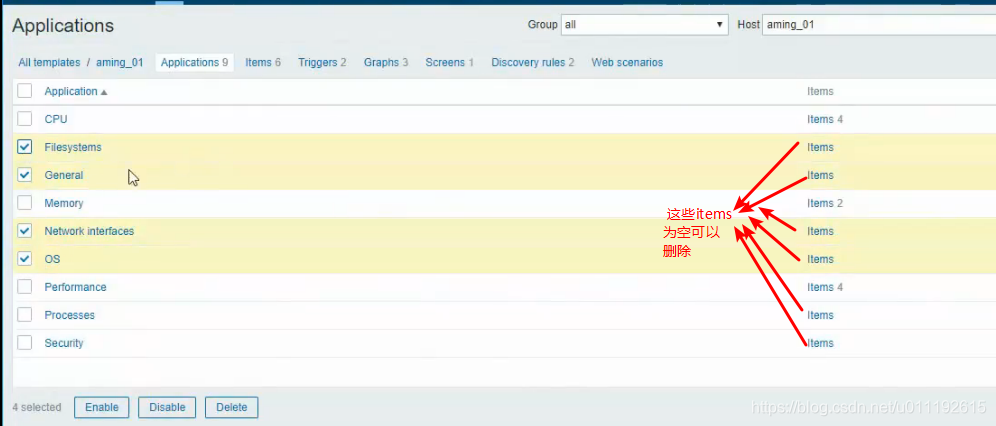
Task: Check the Processes application checkbox
Action: click(x=25, y=314)
